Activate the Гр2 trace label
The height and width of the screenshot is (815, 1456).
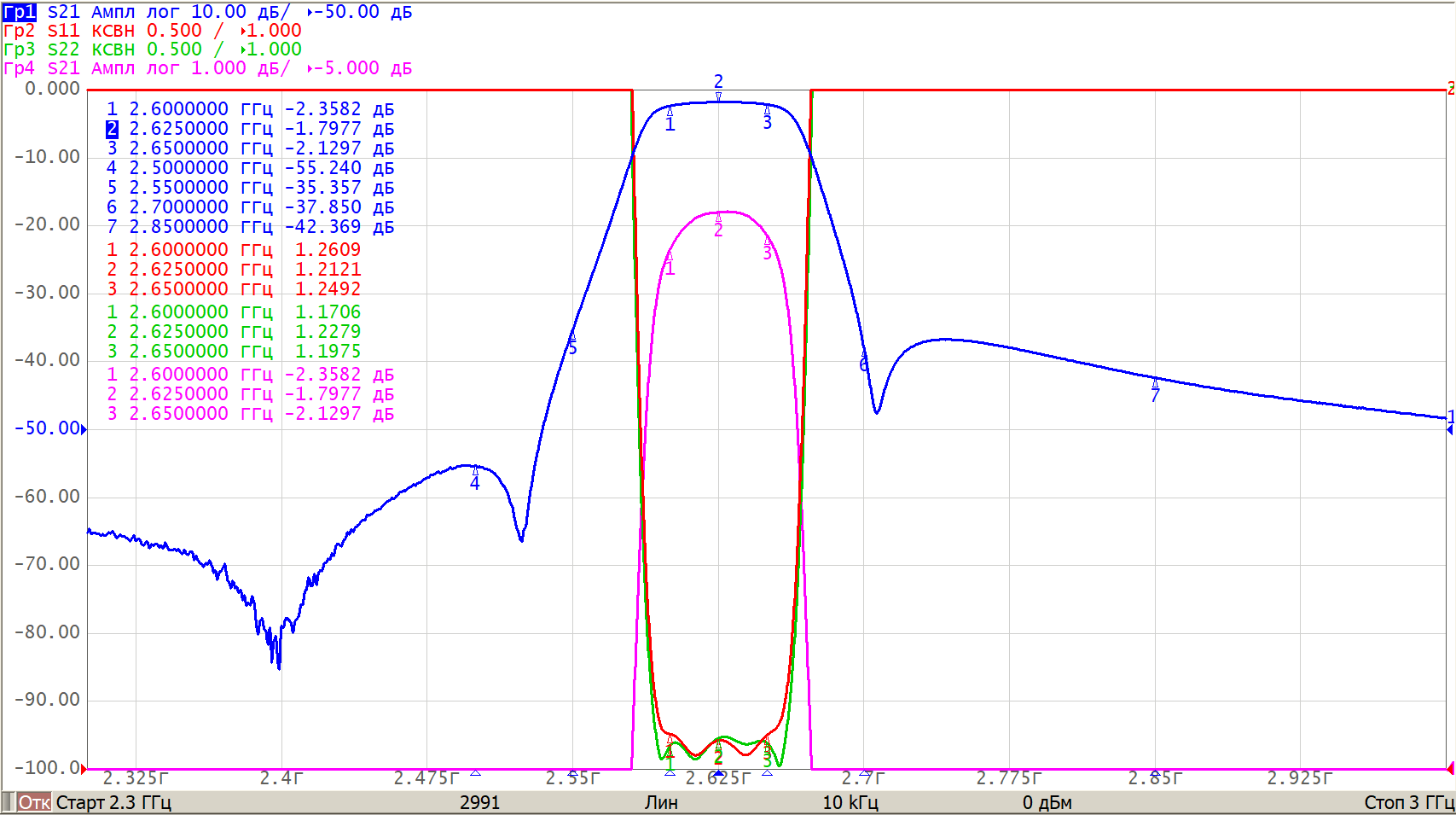pyautogui.click(x=19, y=31)
